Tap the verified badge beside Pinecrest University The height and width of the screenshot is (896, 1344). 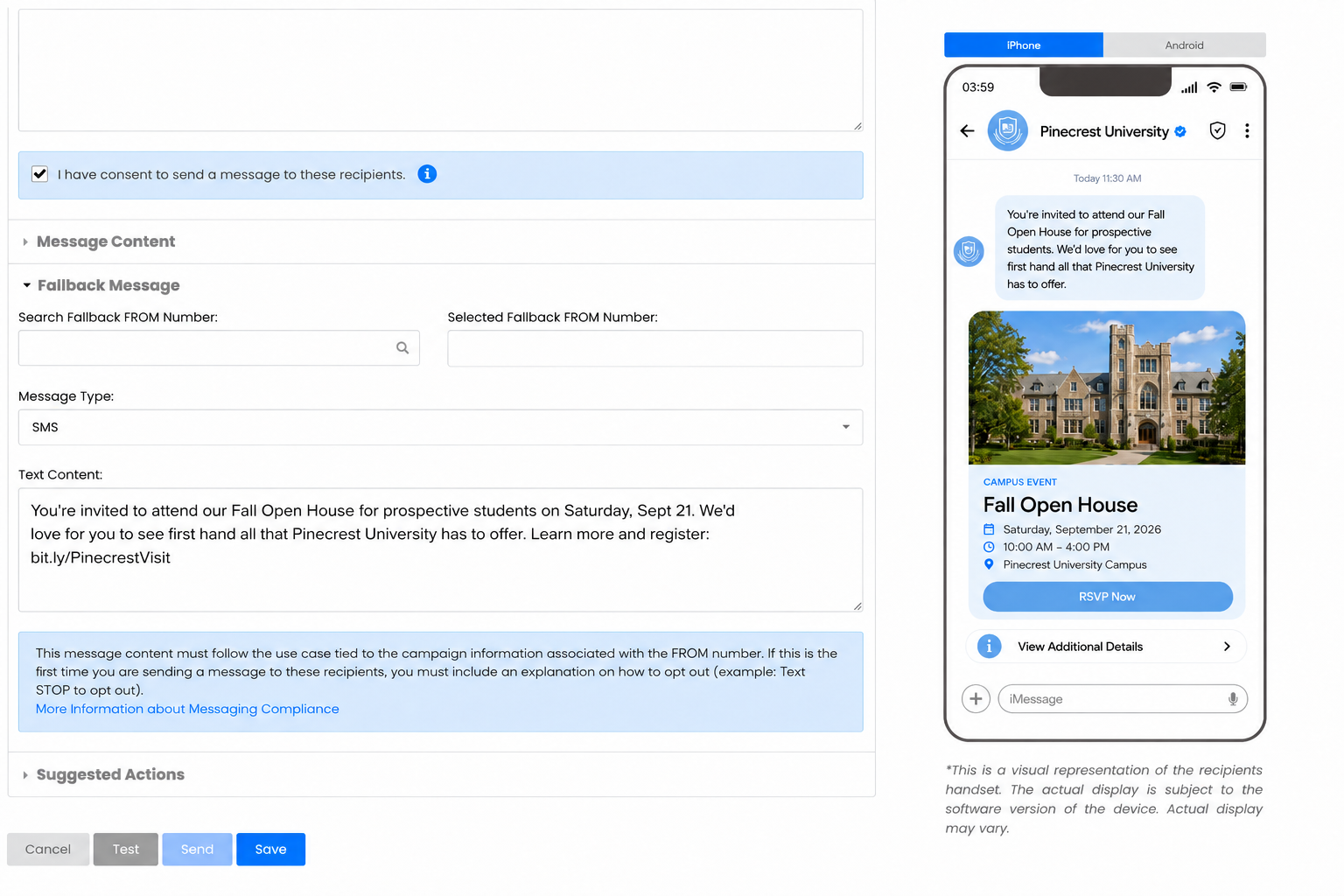[x=1180, y=131]
